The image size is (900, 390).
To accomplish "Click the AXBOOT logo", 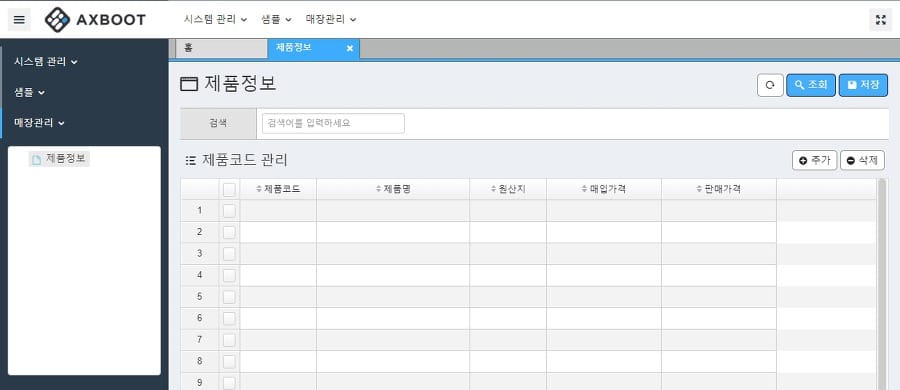I will coord(95,20).
